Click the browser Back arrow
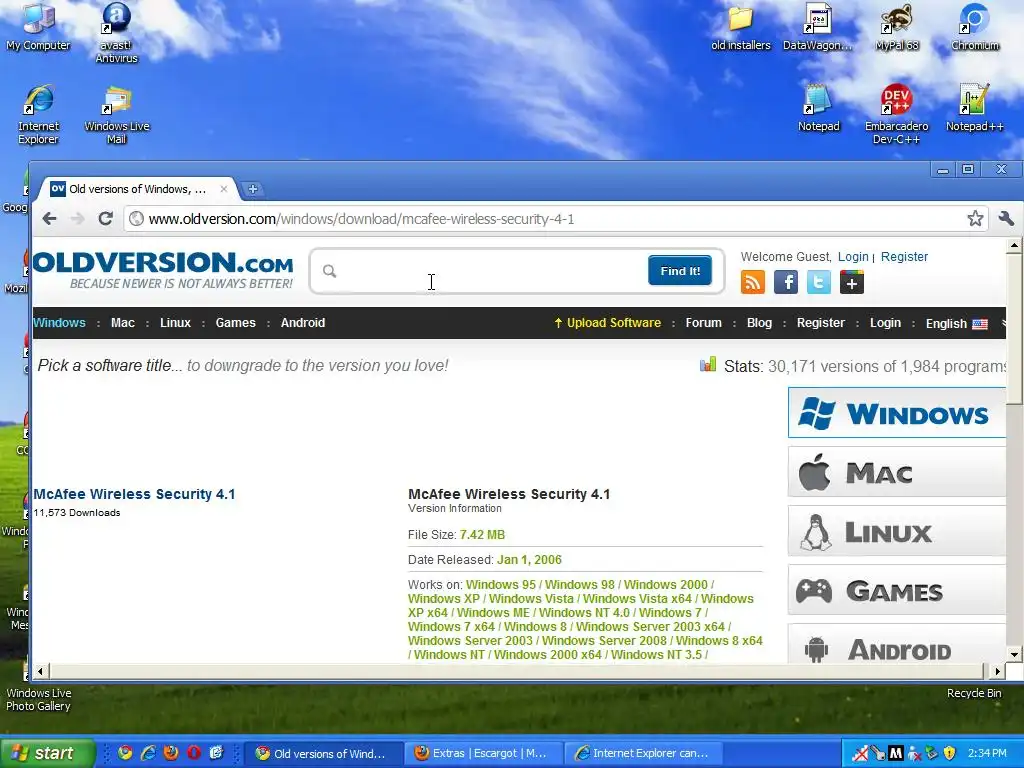Screen dimensions: 1024x768 click(50, 219)
